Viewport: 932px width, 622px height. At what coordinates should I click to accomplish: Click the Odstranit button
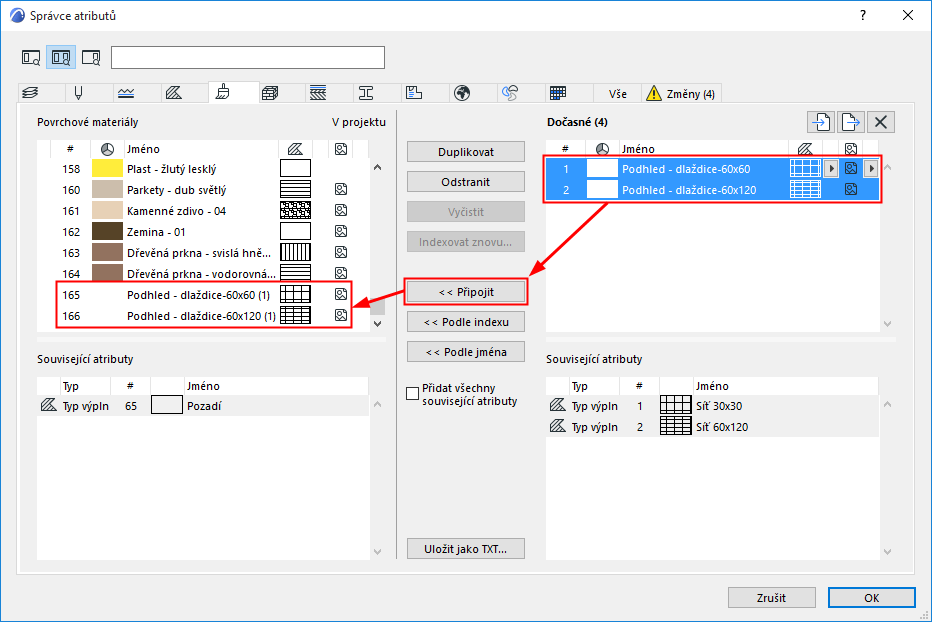click(x=466, y=182)
